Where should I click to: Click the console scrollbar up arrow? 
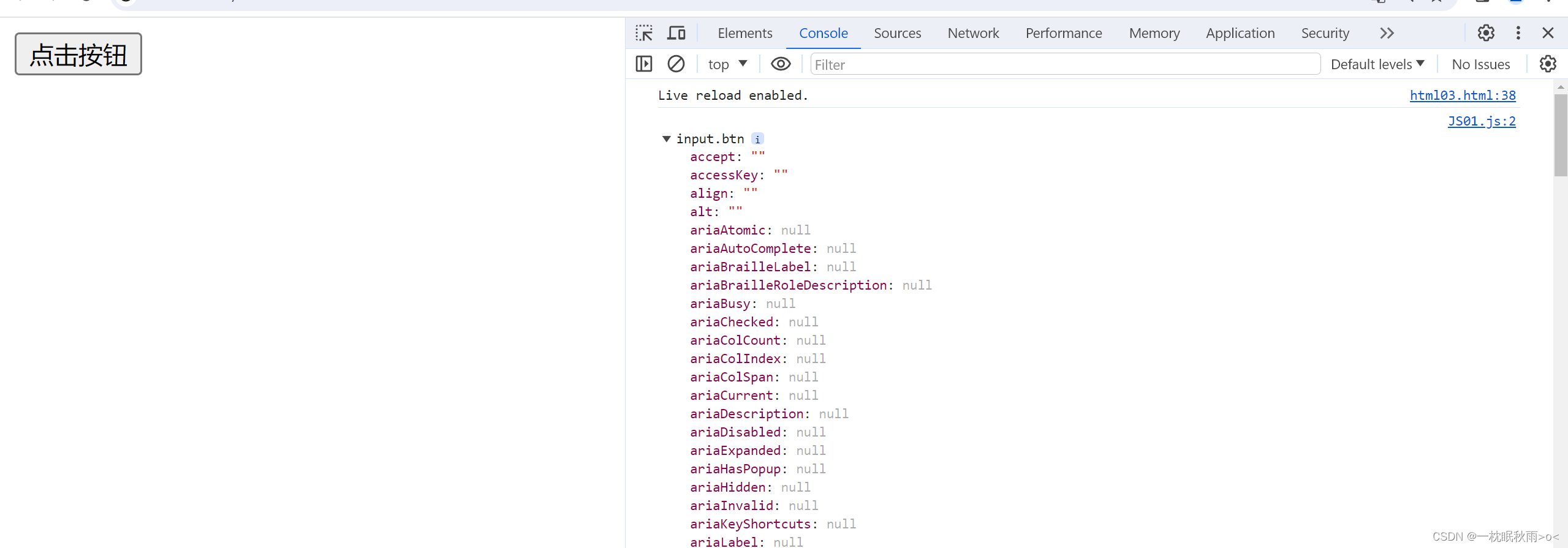pos(1561,87)
